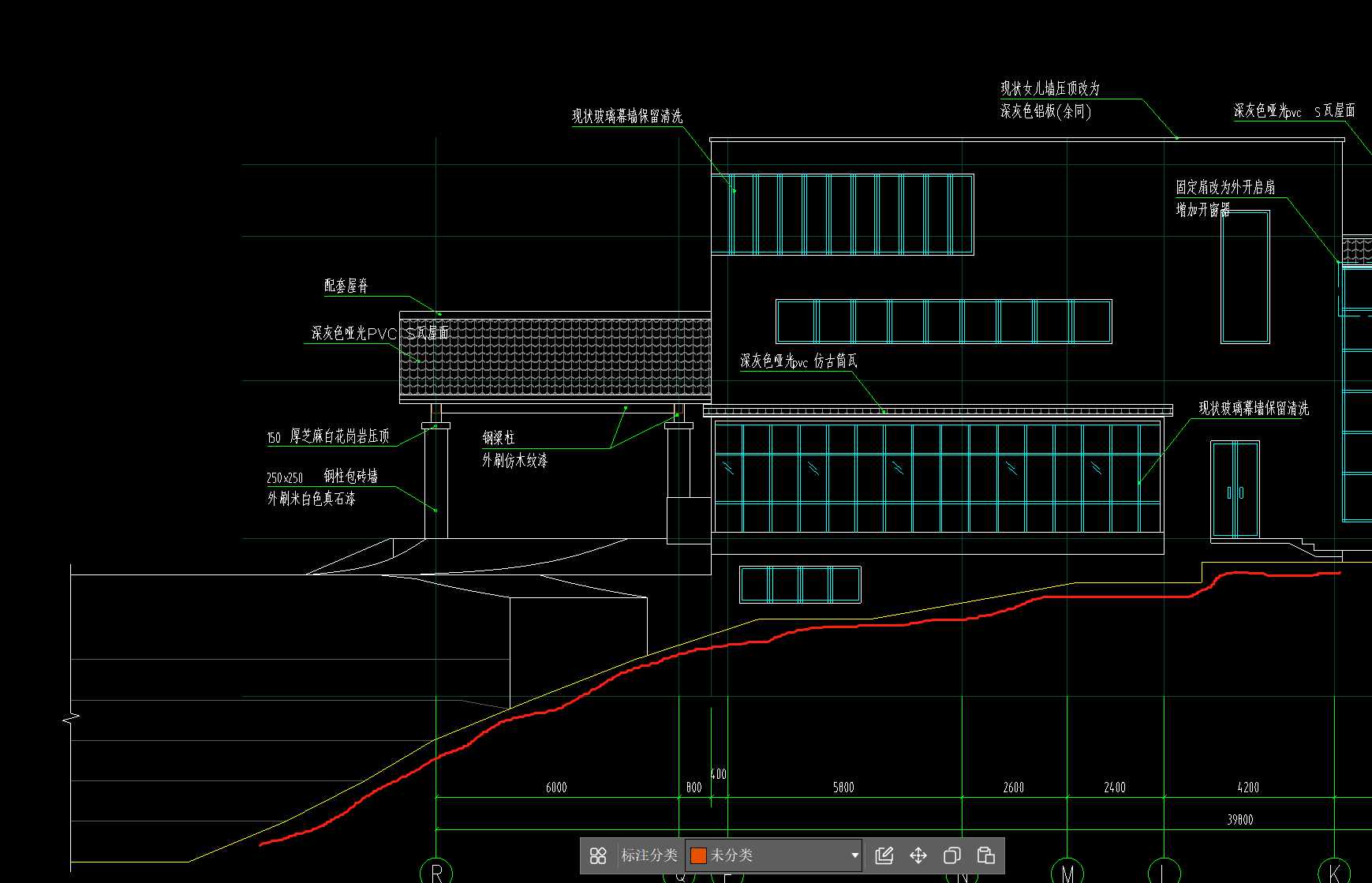The image size is (1372, 883).
Task: Click the 39800 overall dimension value
Action: tap(1240, 820)
